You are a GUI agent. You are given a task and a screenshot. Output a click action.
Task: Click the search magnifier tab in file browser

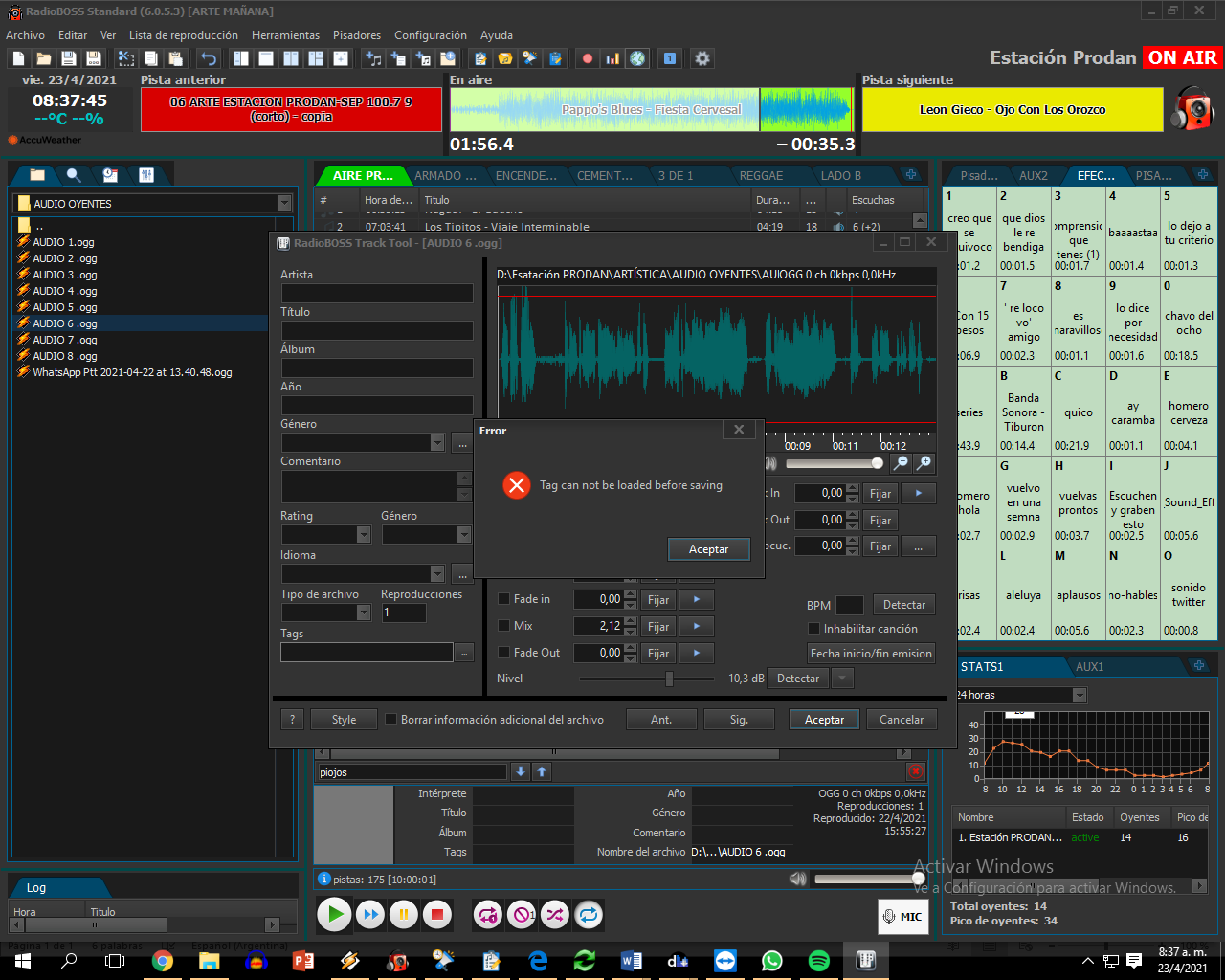(x=74, y=175)
